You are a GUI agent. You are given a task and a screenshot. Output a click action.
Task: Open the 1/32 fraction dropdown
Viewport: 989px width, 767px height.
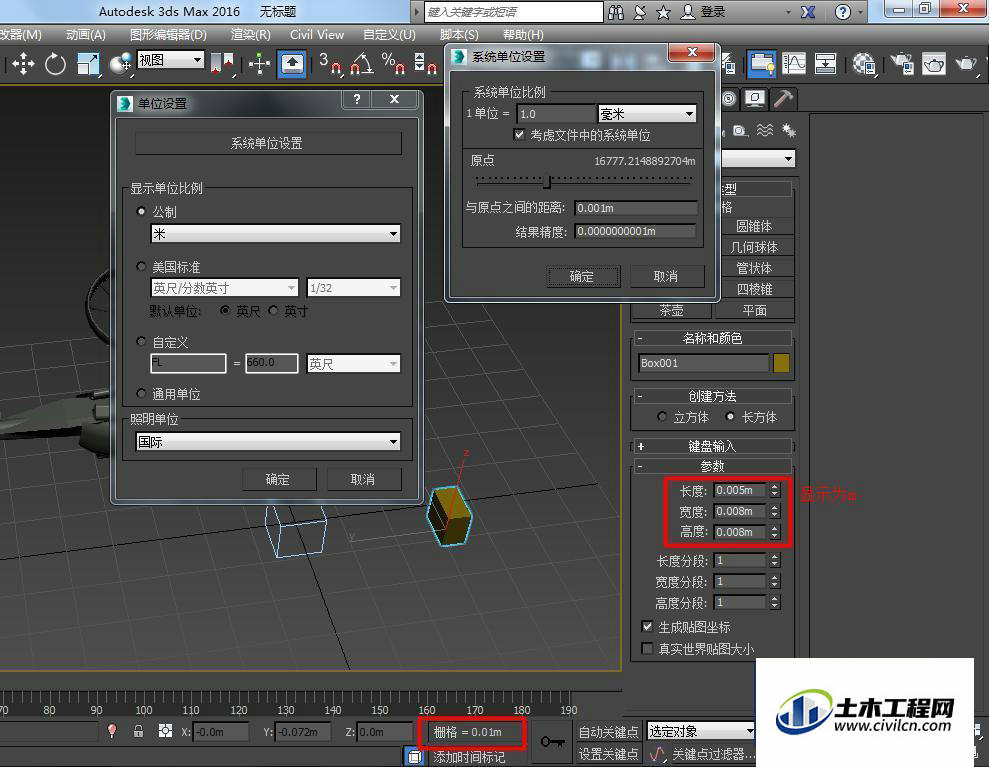tap(354, 288)
